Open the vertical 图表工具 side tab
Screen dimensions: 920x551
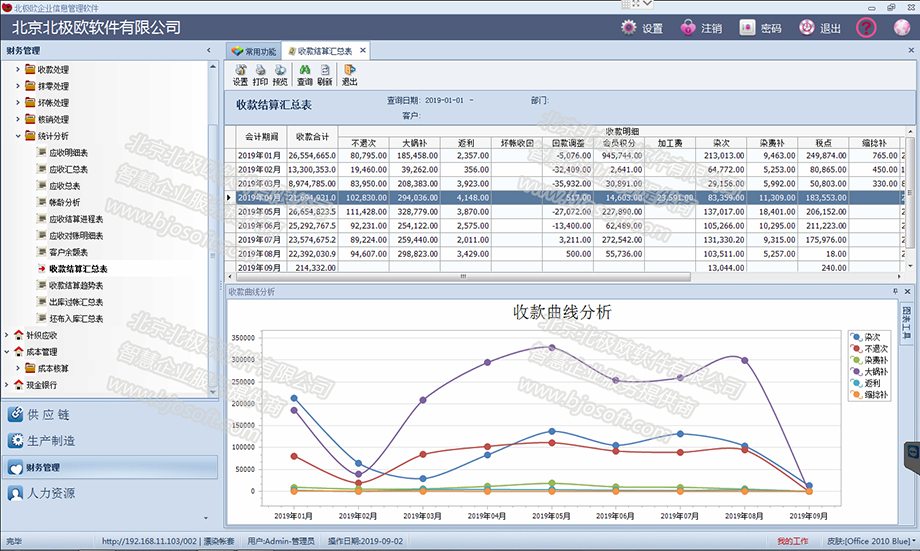(907, 322)
